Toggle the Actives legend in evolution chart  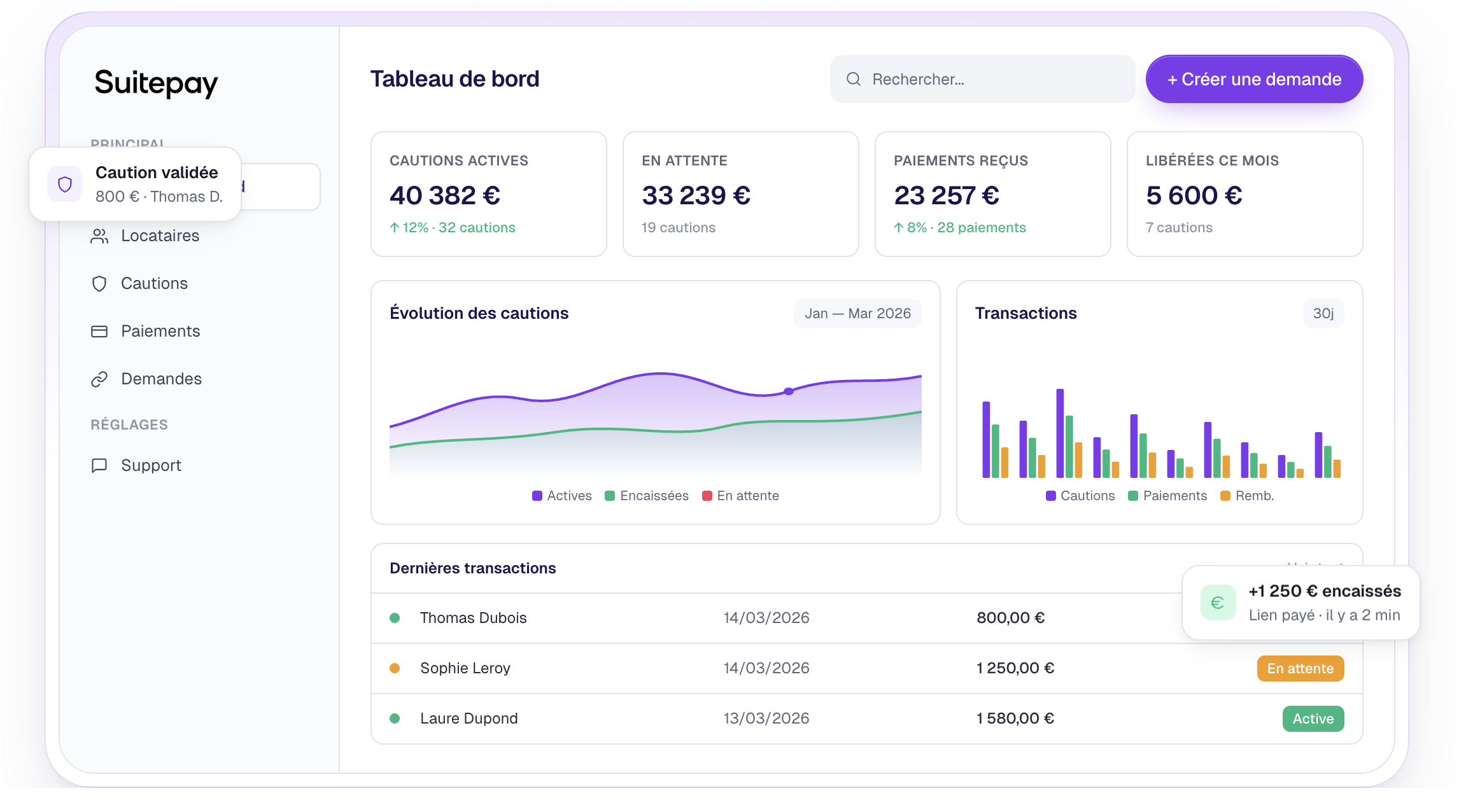click(x=561, y=496)
